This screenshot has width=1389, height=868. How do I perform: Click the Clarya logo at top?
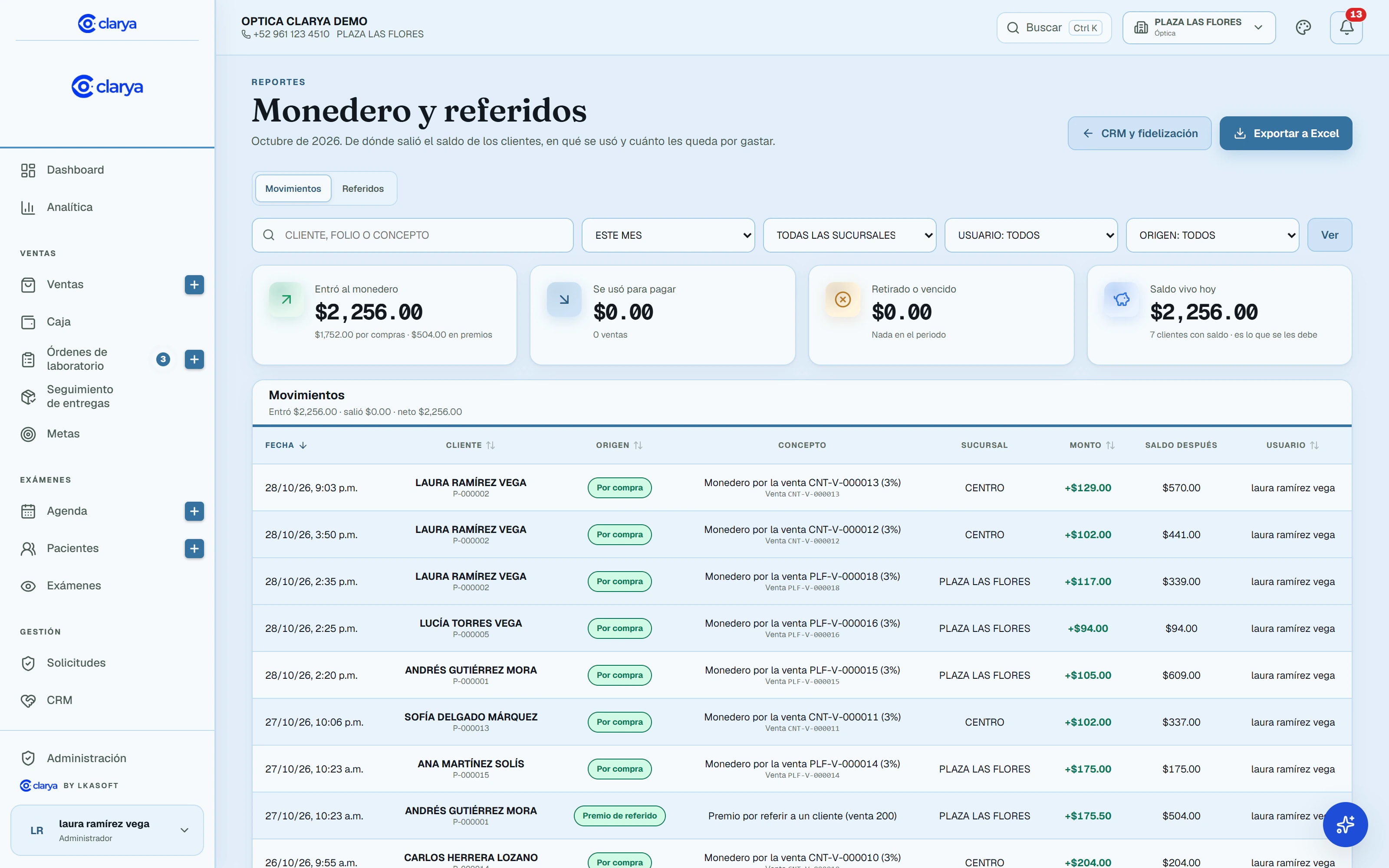tap(107, 23)
